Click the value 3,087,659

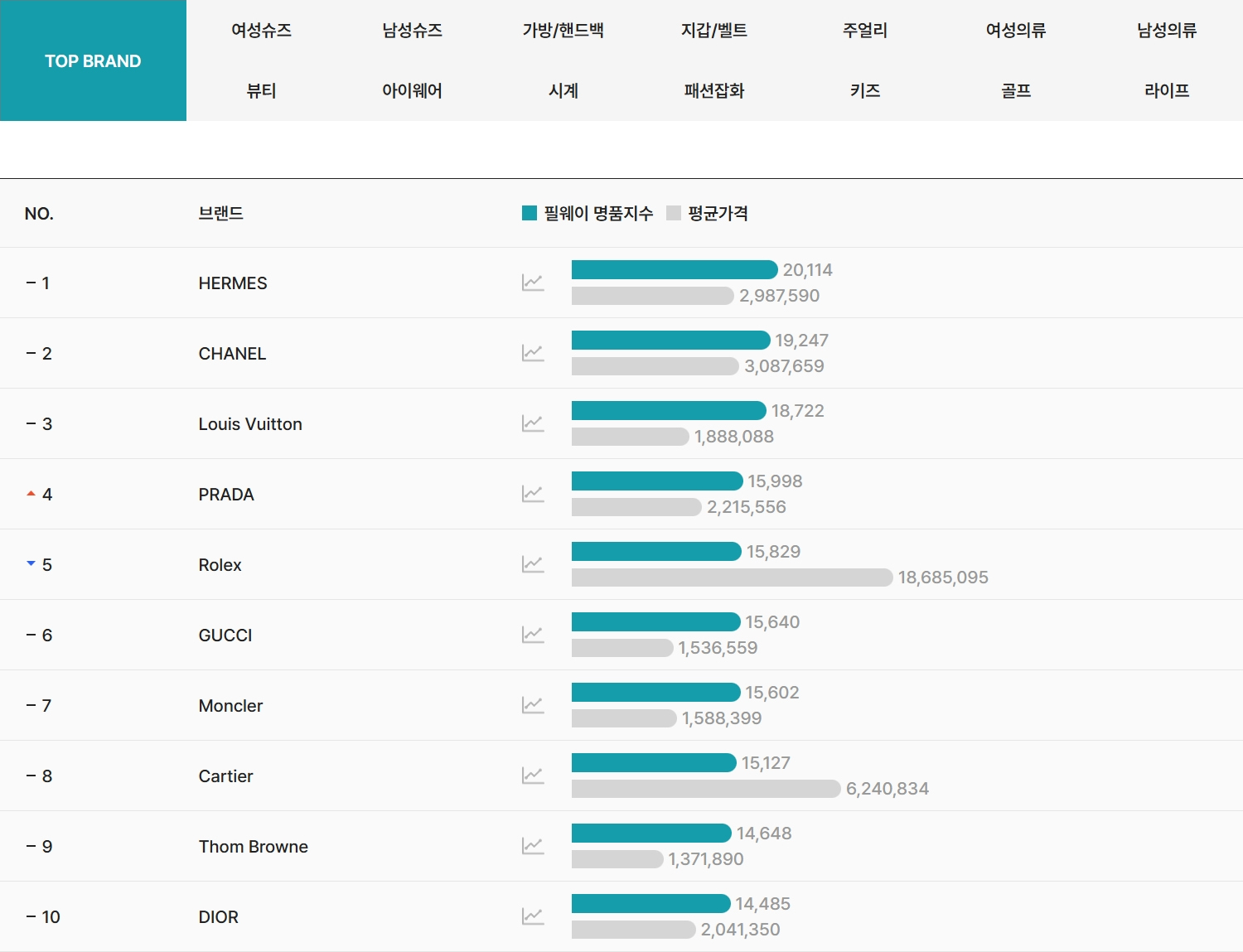(784, 366)
